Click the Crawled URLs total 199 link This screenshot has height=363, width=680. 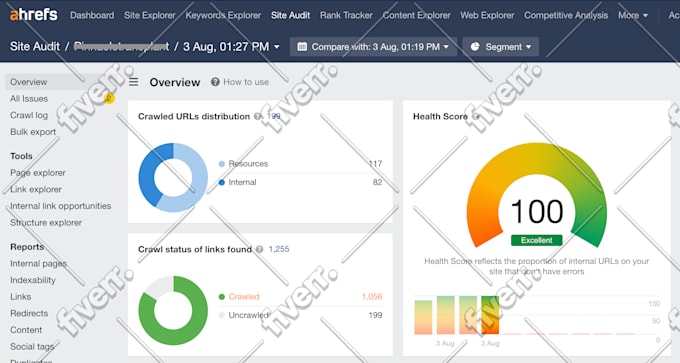tap(274, 116)
